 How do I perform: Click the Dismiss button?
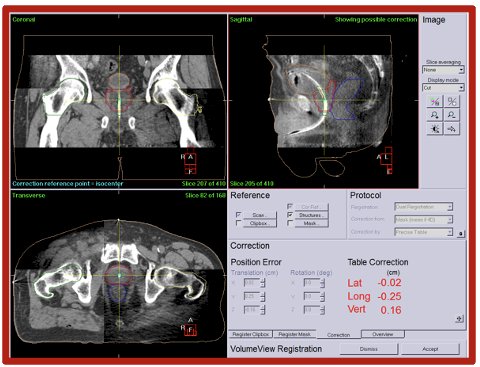point(369,349)
